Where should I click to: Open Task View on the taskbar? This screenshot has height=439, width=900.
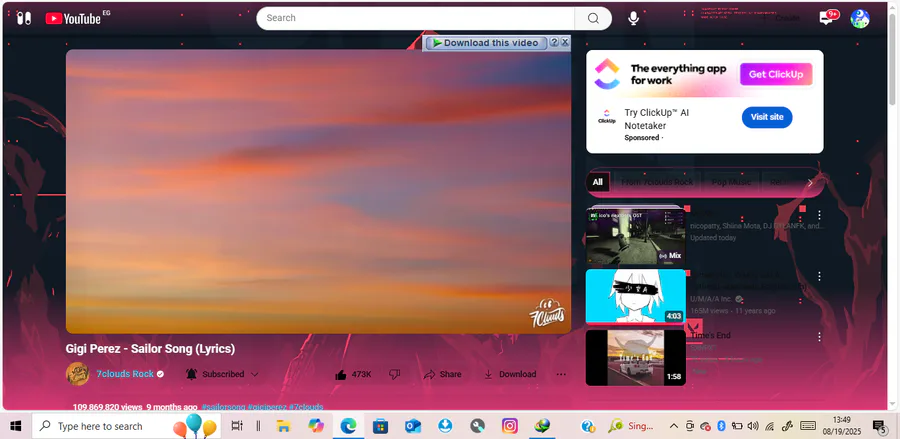236,426
